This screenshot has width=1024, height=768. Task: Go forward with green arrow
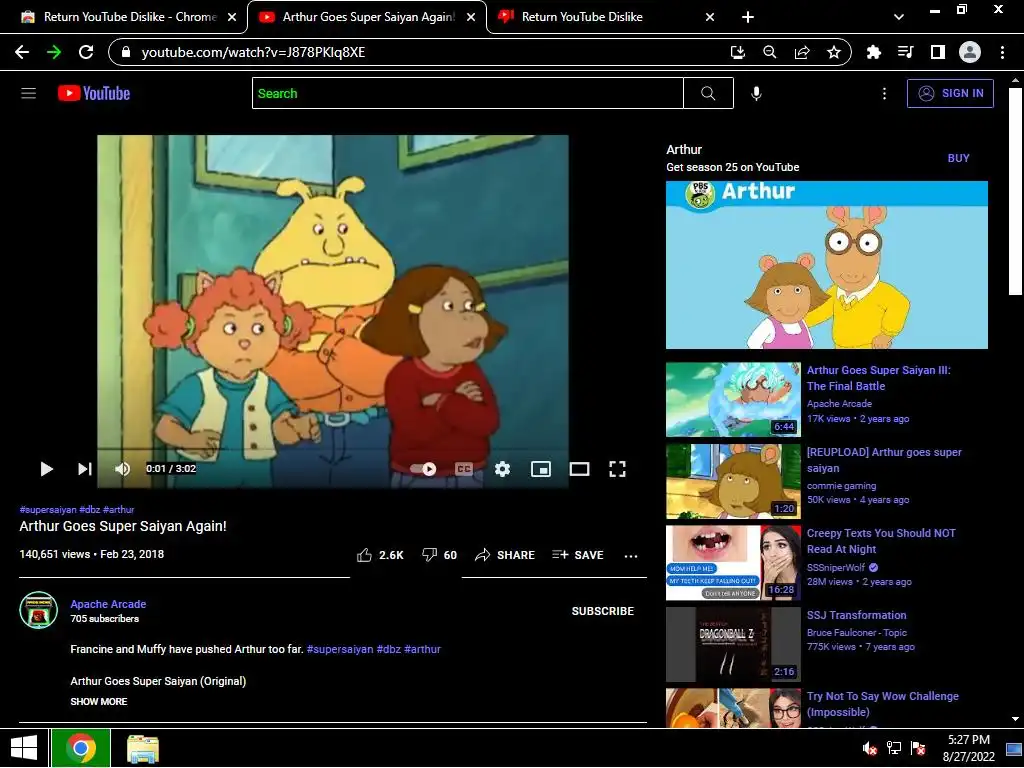(x=54, y=52)
